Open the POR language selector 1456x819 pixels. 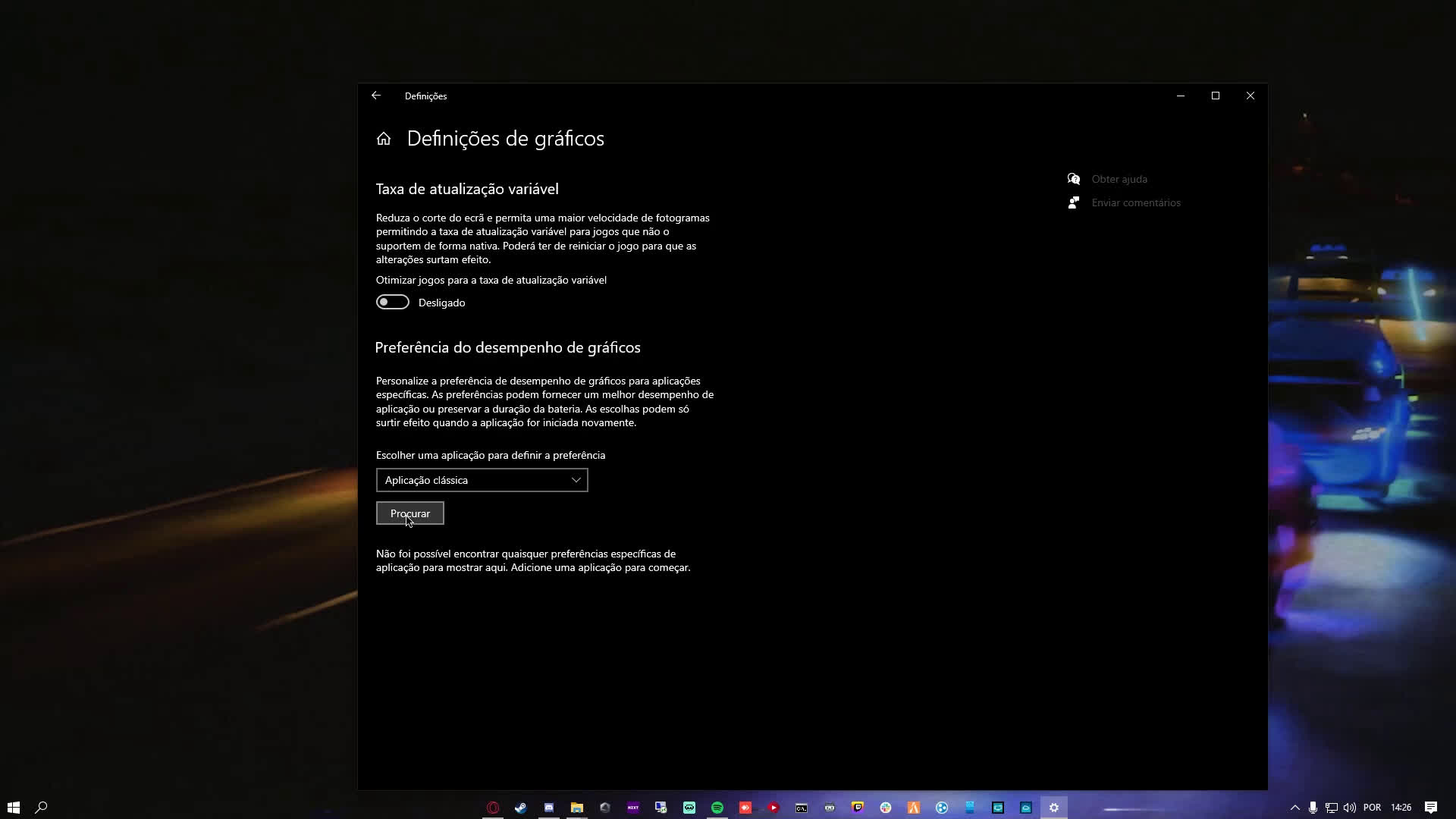click(x=1372, y=807)
